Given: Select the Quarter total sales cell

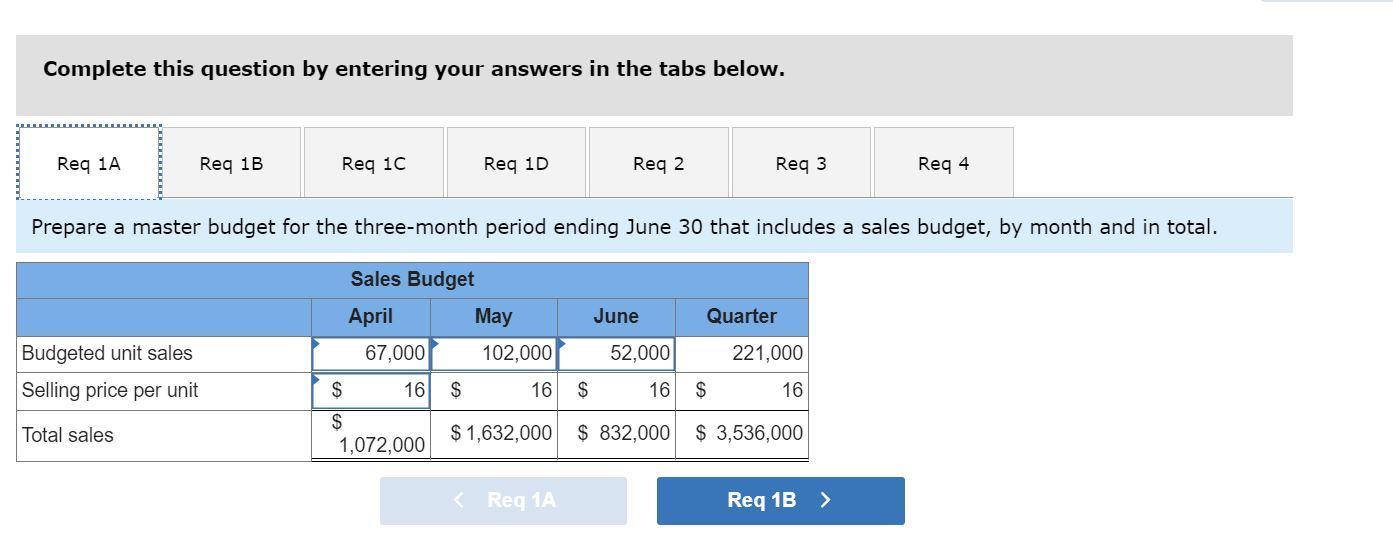Looking at the screenshot, I should 742,434.
